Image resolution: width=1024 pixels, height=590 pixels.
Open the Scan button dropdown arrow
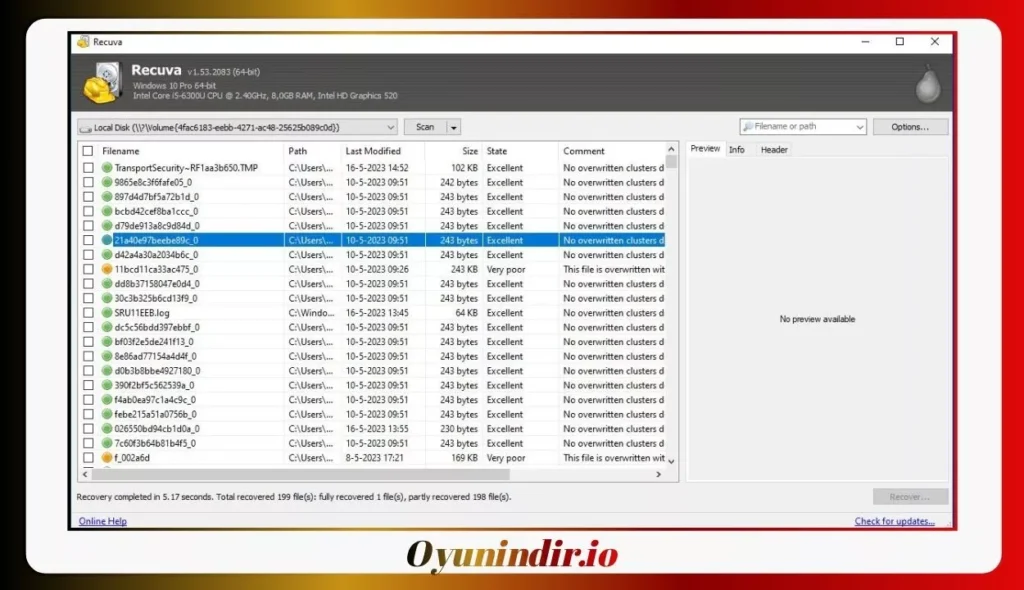pyautogui.click(x=453, y=127)
